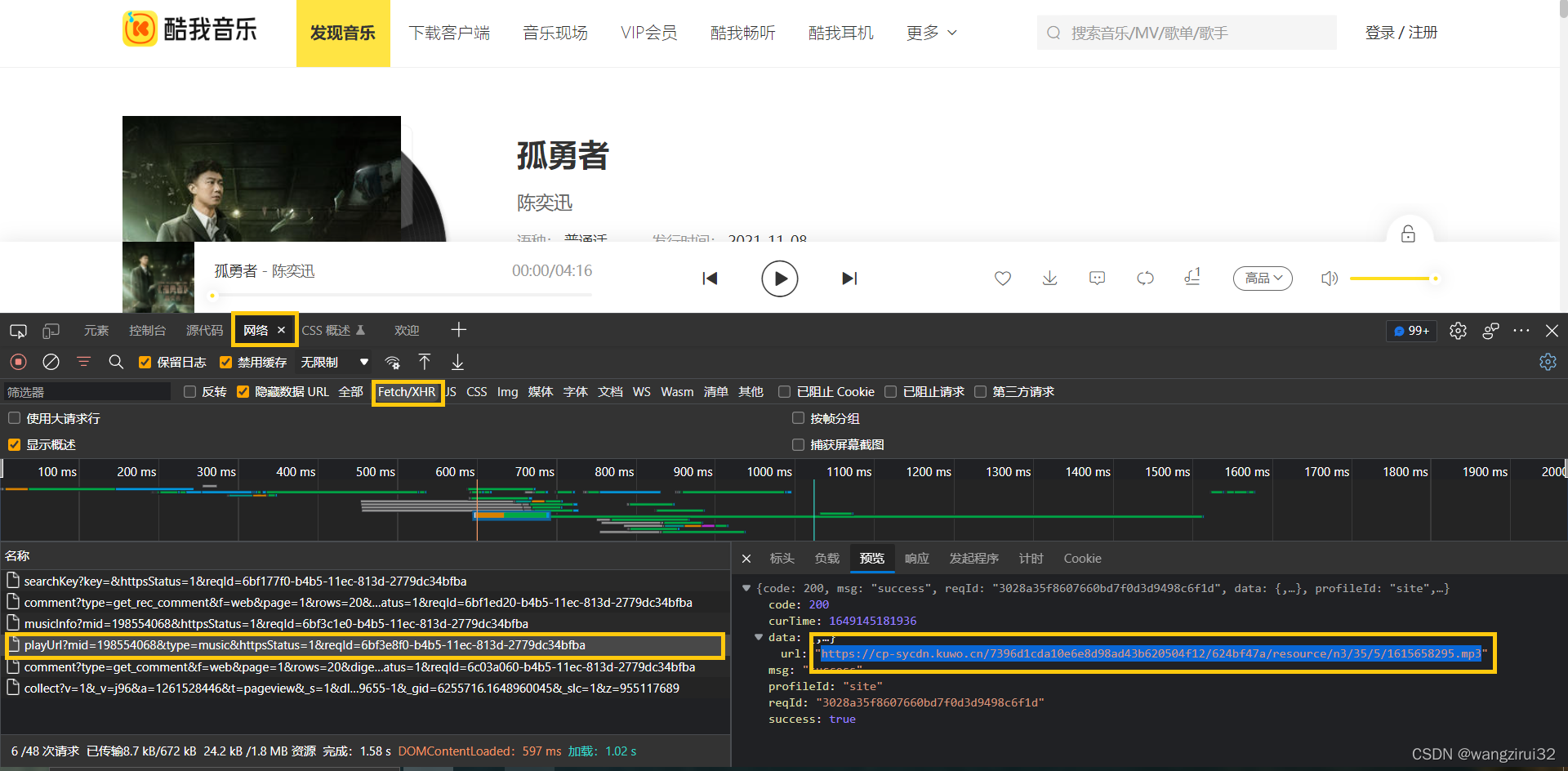Open the 响应 response tab

(917, 559)
